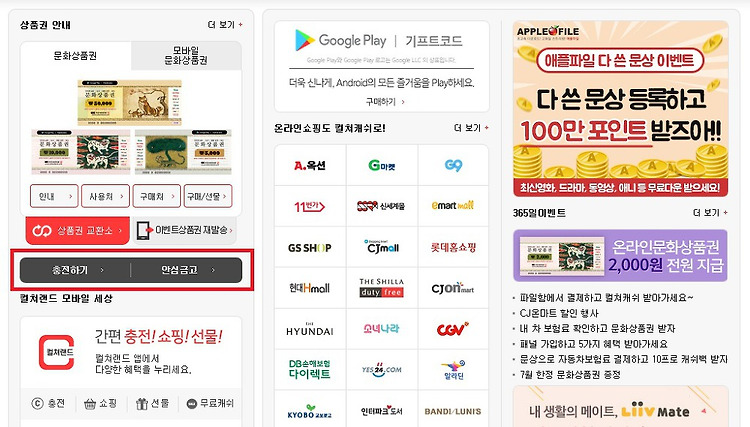Select the 문화상품권 tab
The width and height of the screenshot is (750, 427).
(x=76, y=55)
